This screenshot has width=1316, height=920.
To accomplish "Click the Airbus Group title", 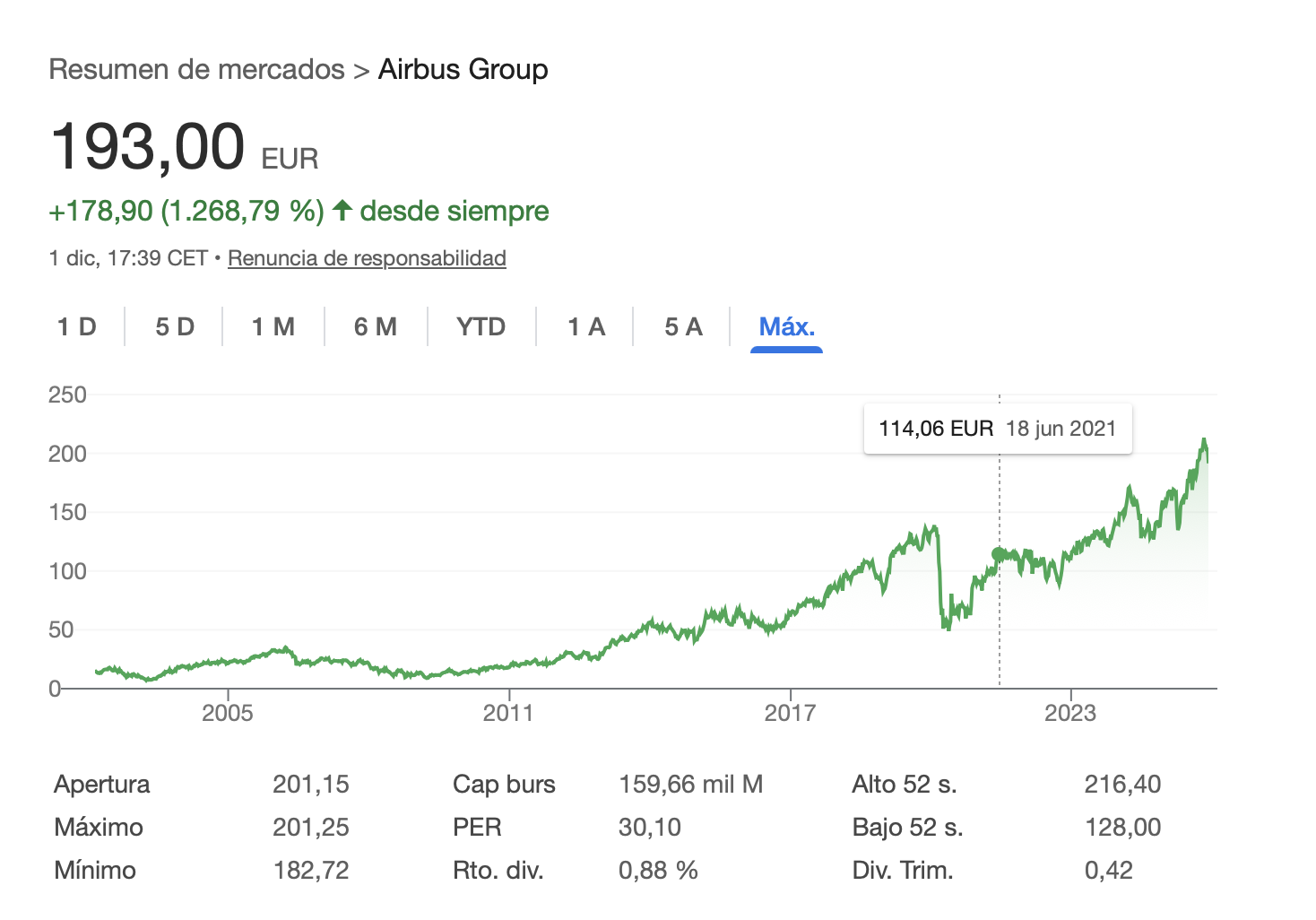I will (x=463, y=70).
